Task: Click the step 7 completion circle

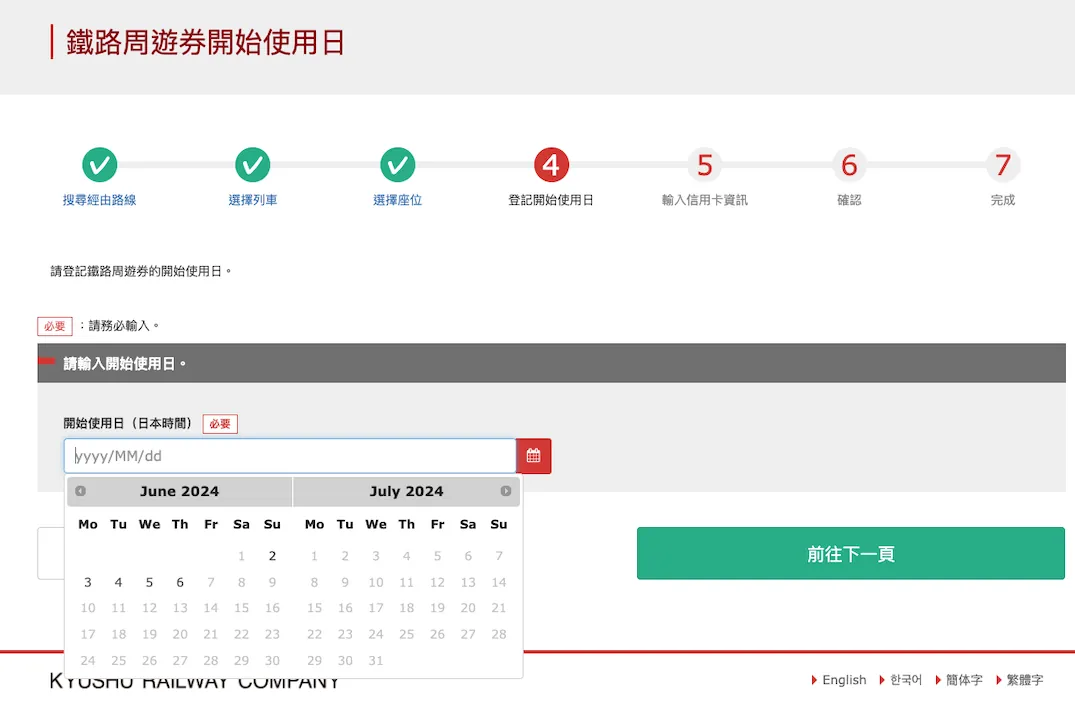Action: pos(1003,165)
